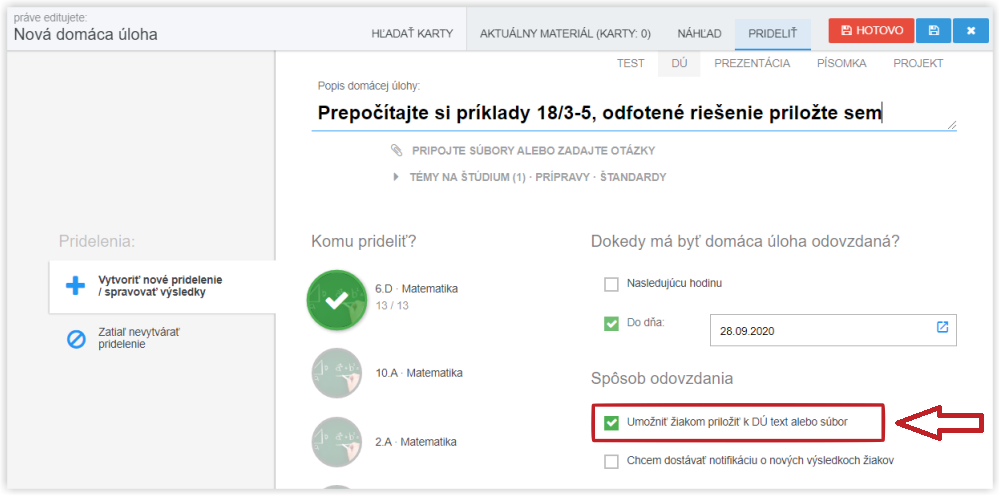
Task: Click Pripojte súbory alebo zadajte otázky link
Action: point(533,150)
